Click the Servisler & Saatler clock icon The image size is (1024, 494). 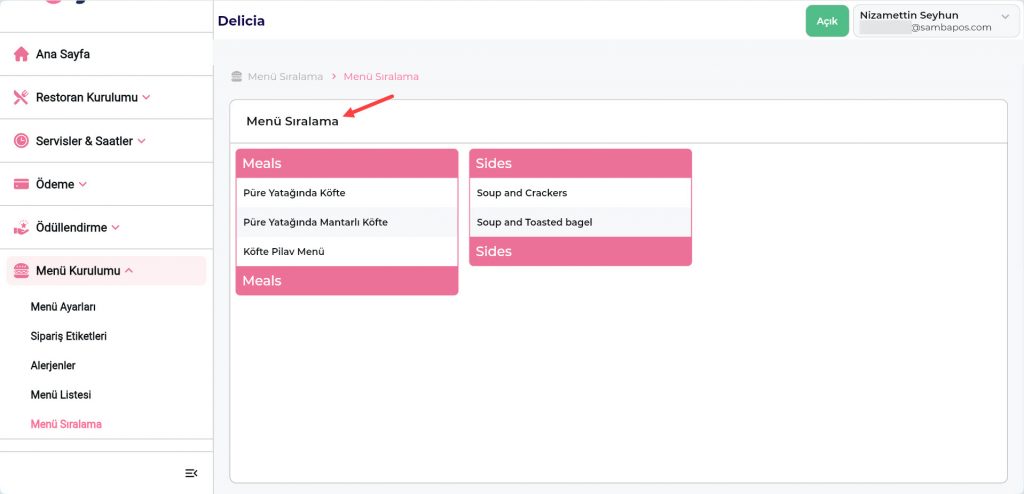21,141
